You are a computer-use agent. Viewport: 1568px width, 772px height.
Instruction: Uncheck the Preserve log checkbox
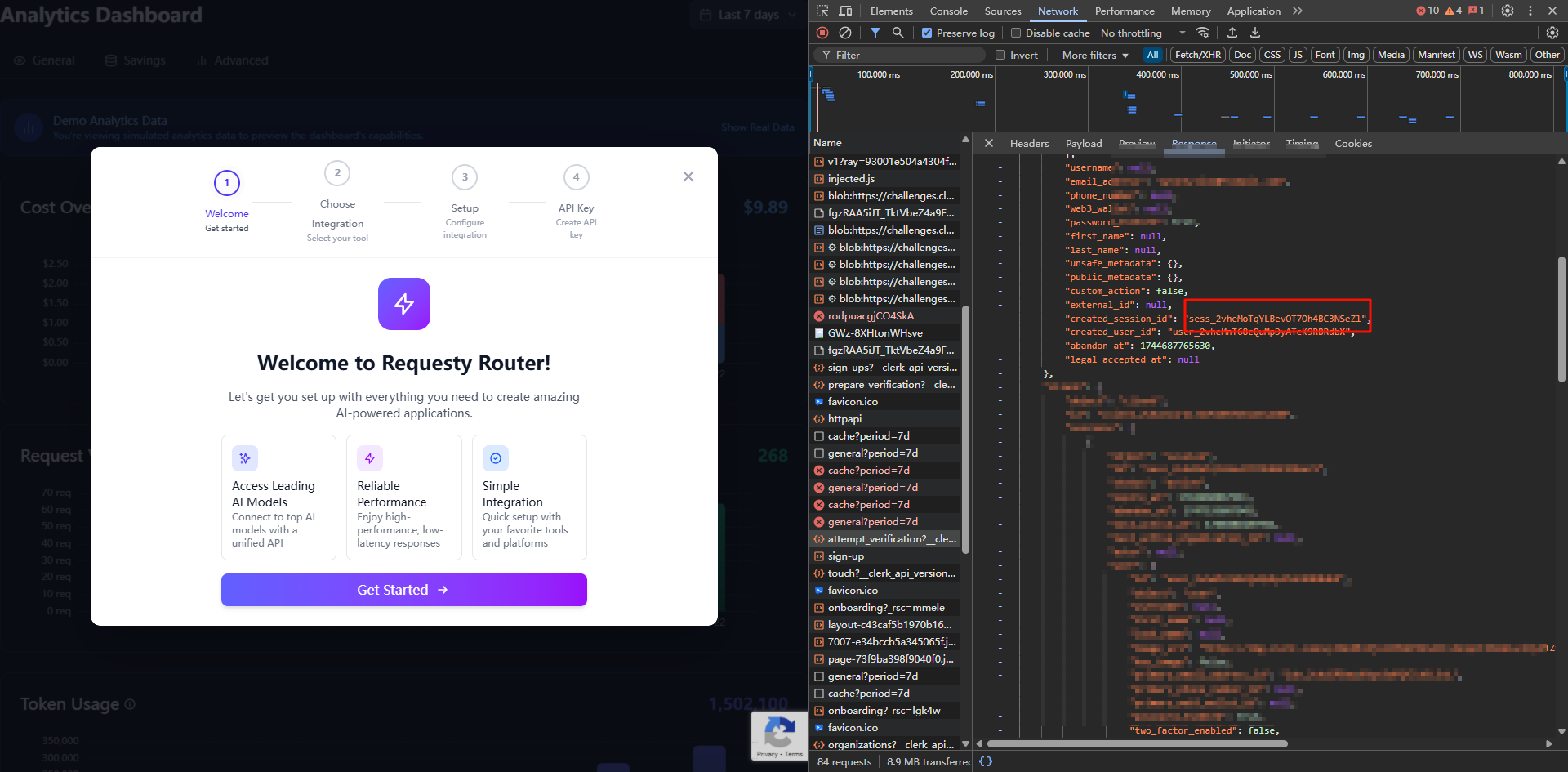click(x=927, y=33)
